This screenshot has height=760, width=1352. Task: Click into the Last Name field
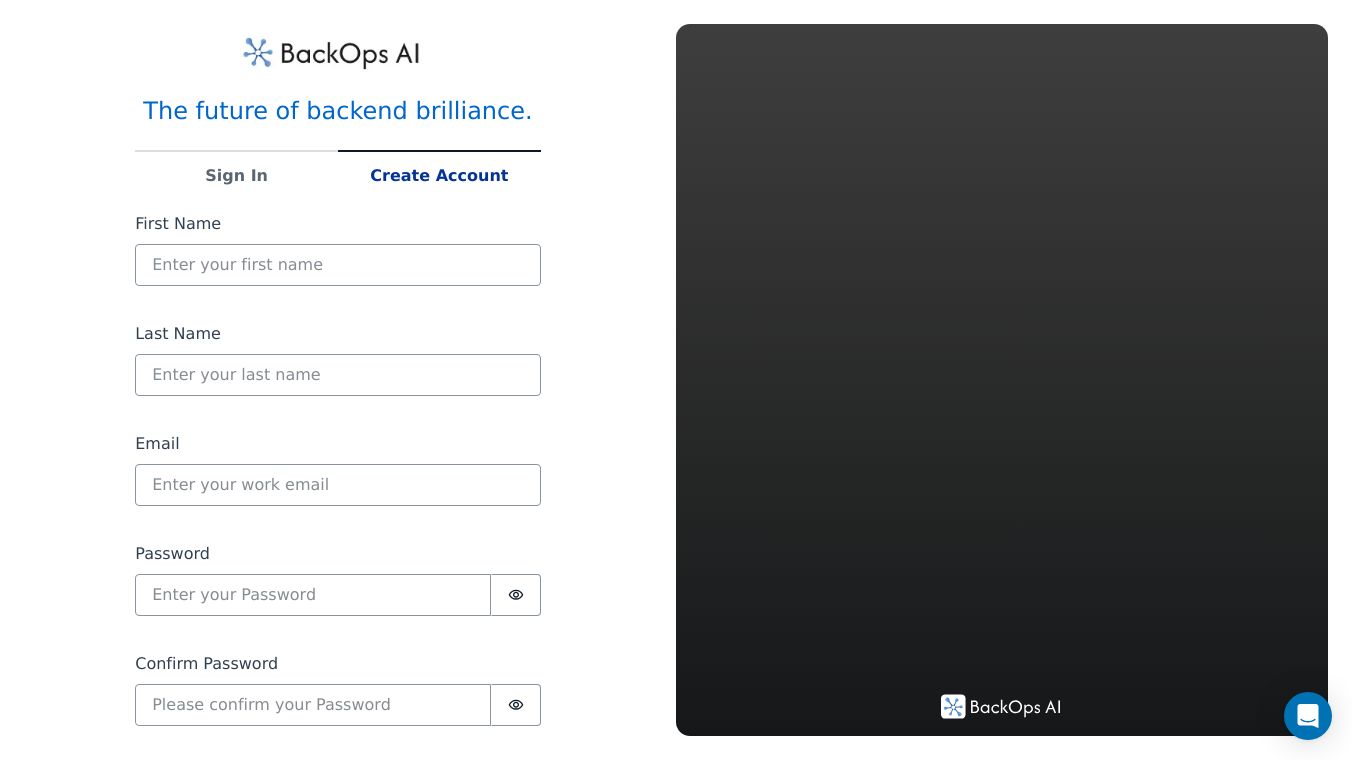[338, 375]
